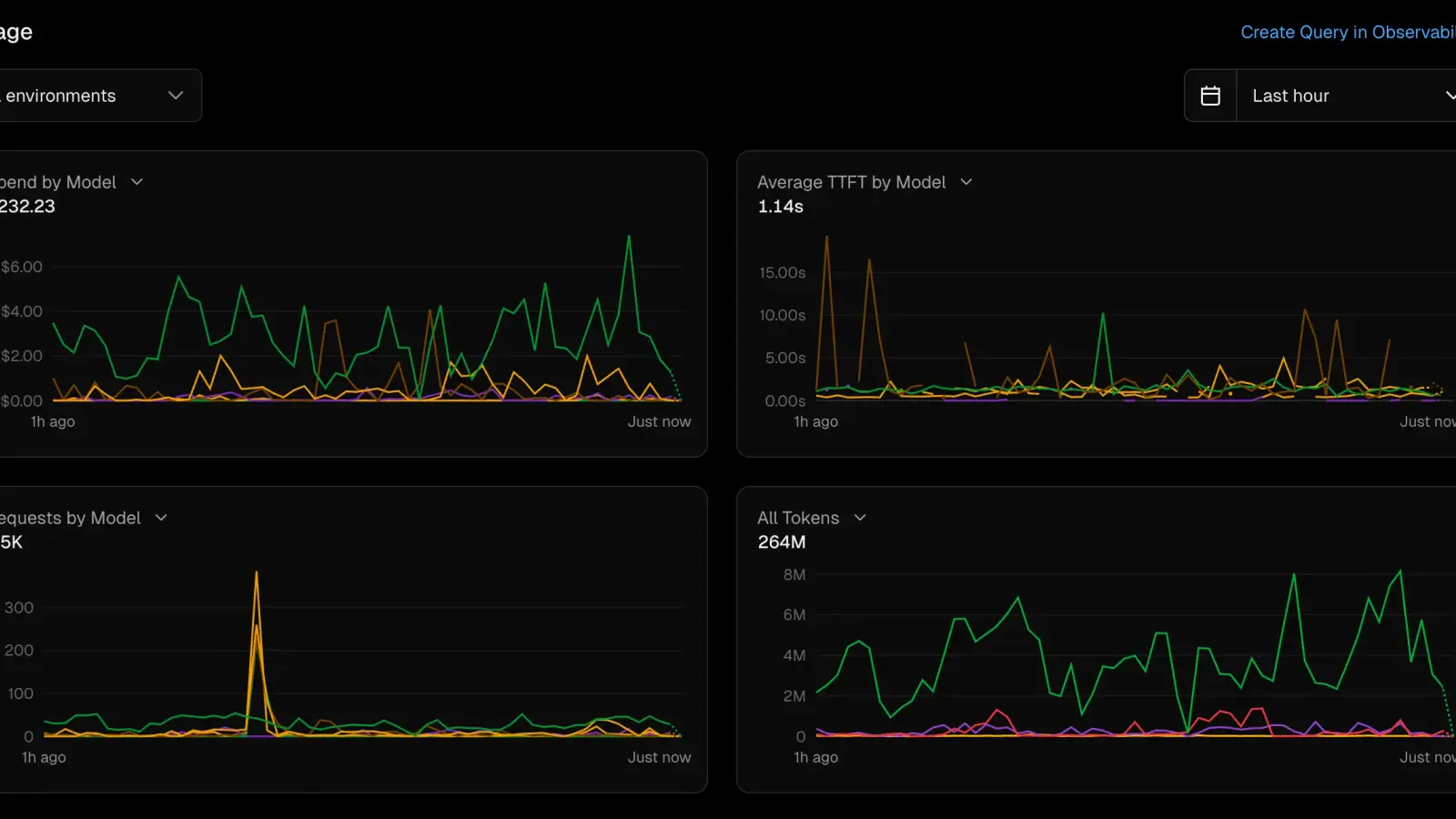The image size is (1456, 819).
Task: Click the All Tokens chevron
Action: (860, 518)
